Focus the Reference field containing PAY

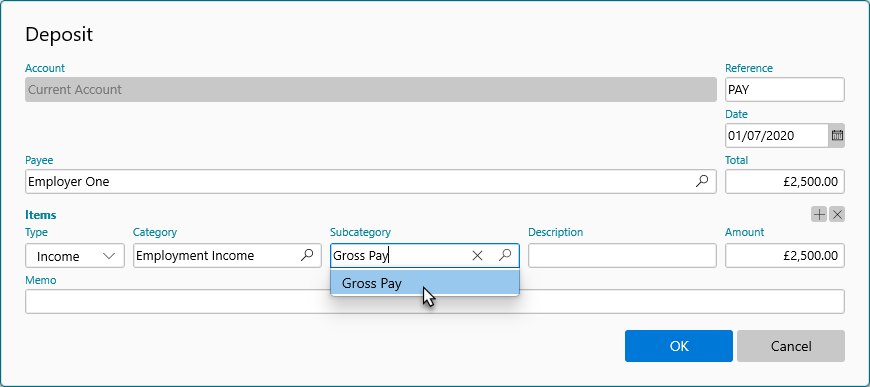pos(785,89)
